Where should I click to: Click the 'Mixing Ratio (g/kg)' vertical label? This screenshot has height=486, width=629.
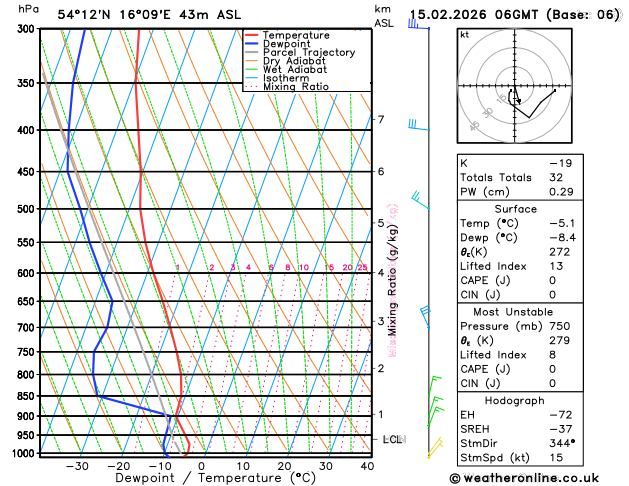point(393,280)
